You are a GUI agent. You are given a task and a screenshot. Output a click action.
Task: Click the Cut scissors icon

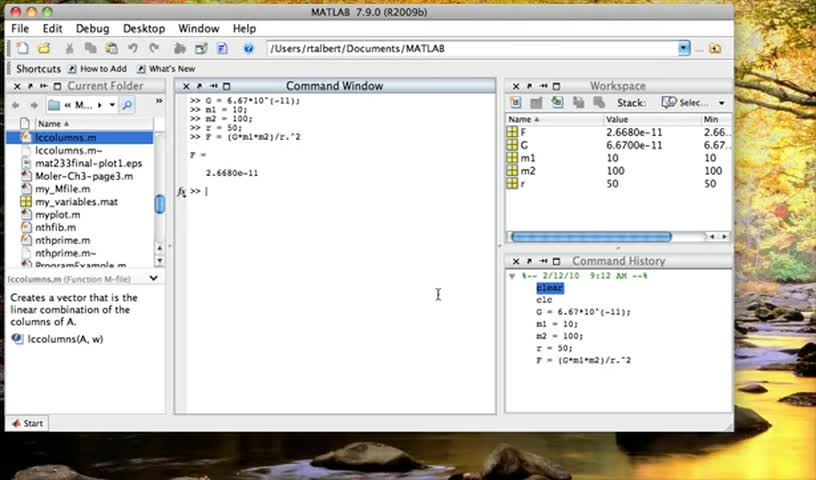pyautogui.click(x=69, y=48)
